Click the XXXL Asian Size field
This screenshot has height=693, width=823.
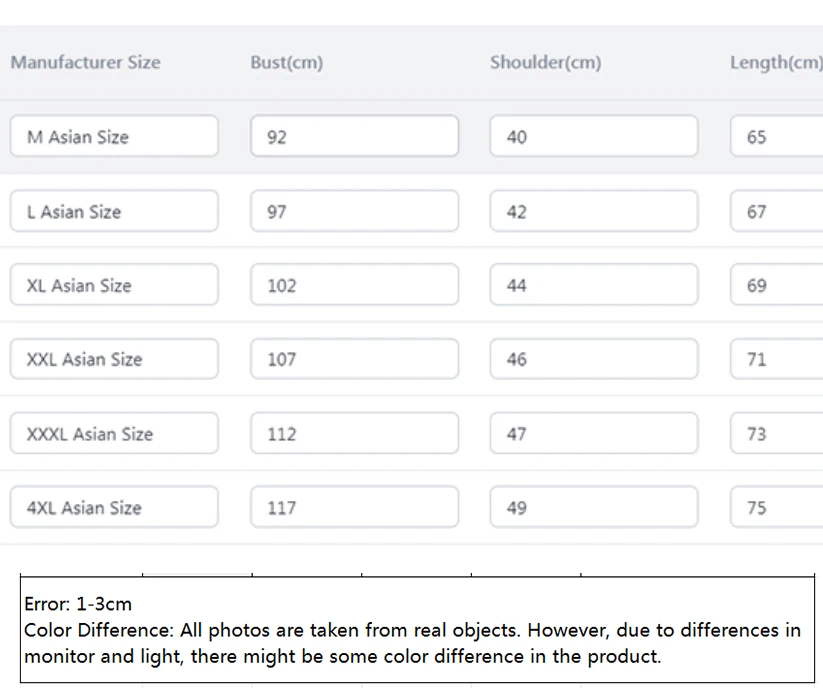point(114,434)
